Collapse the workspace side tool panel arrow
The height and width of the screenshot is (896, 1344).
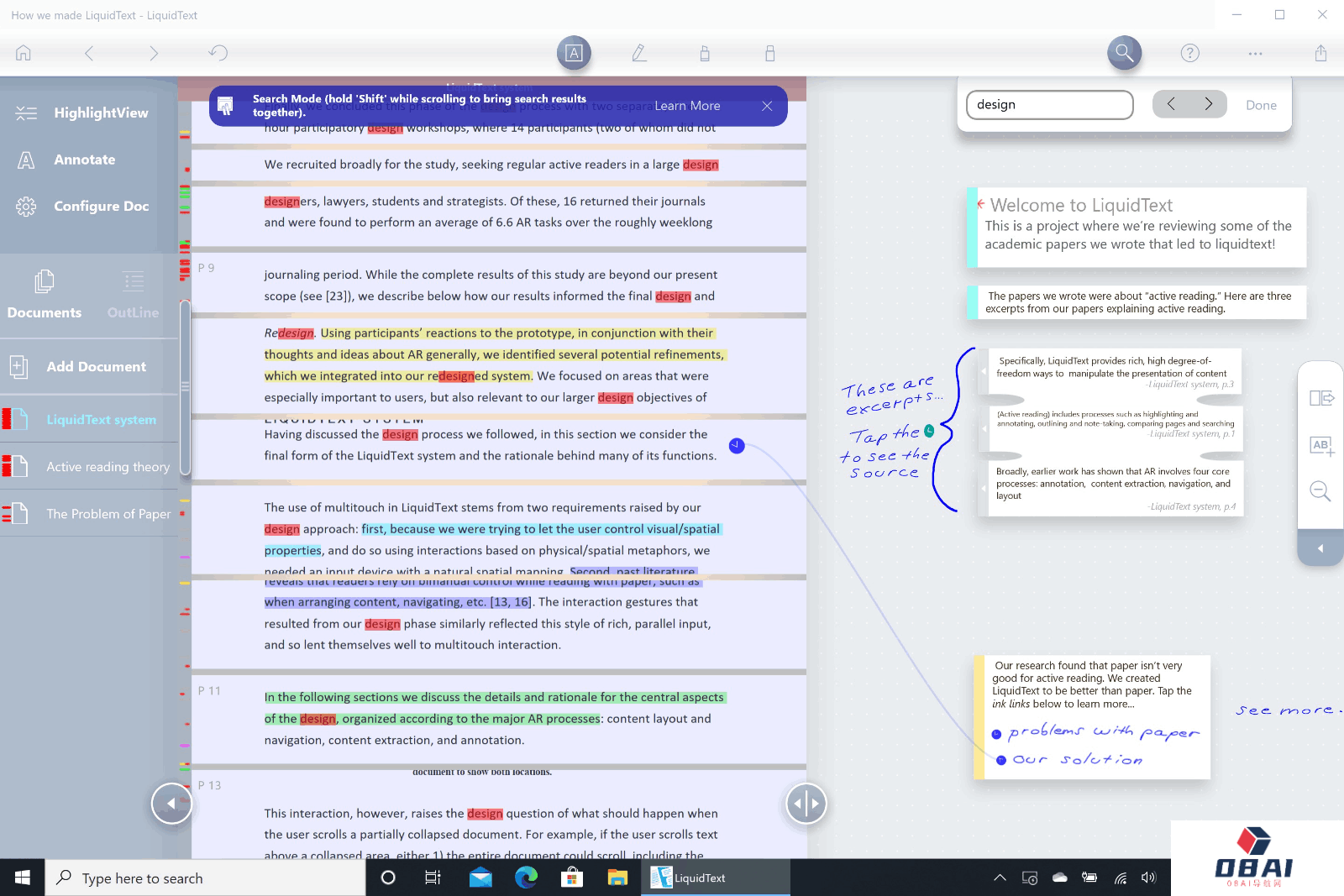(1320, 548)
